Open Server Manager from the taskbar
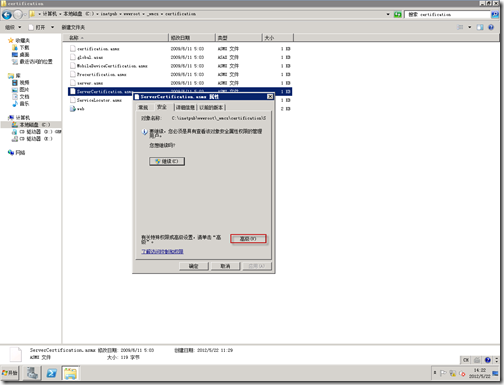Viewport: 504px width, 385px height. [x=32, y=373]
